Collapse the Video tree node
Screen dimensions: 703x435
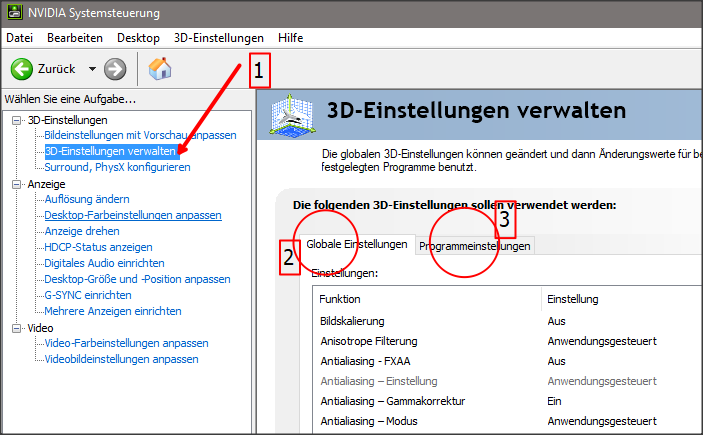tap(16, 328)
